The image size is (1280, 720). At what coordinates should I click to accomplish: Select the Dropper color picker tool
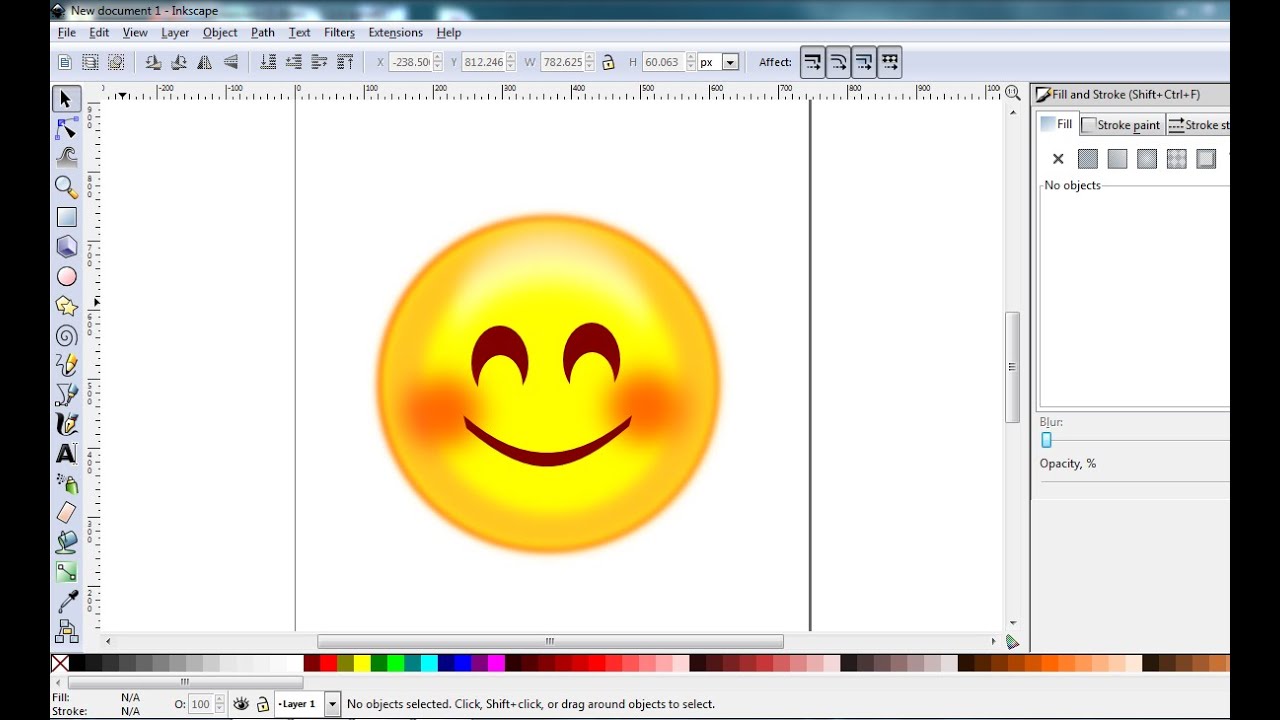[x=66, y=601]
